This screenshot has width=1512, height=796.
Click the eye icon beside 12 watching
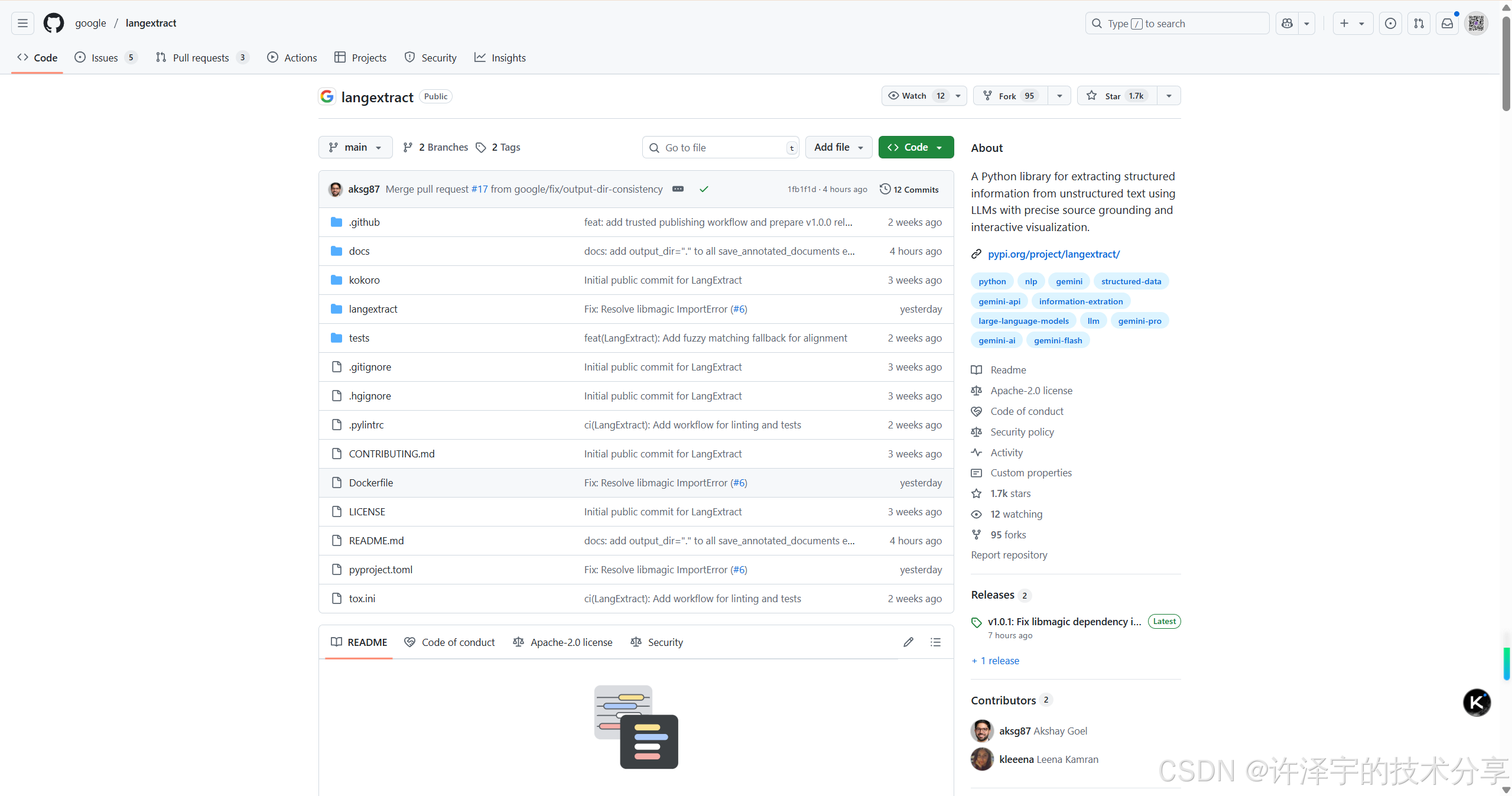pyautogui.click(x=977, y=514)
